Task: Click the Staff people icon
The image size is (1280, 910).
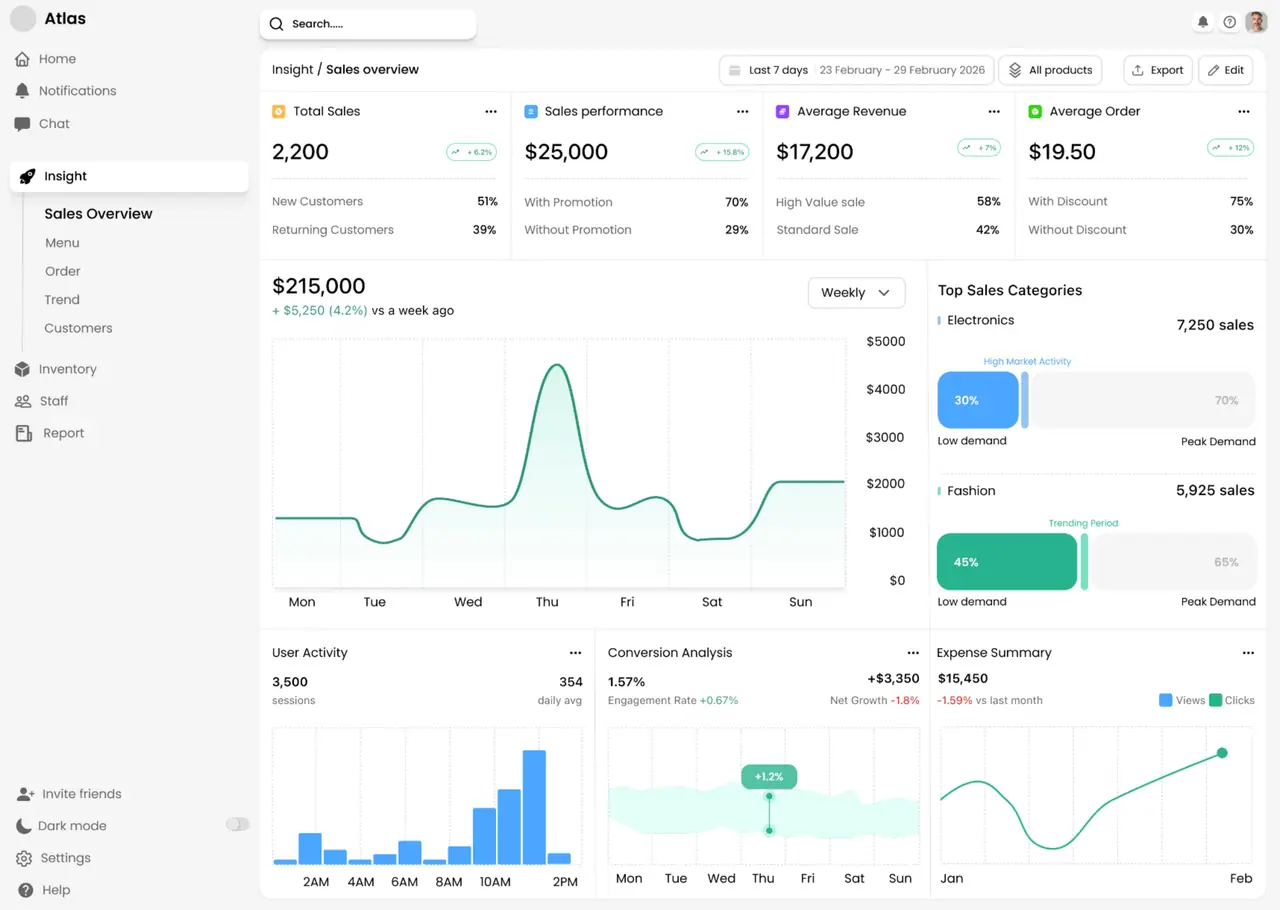Action: [22, 401]
